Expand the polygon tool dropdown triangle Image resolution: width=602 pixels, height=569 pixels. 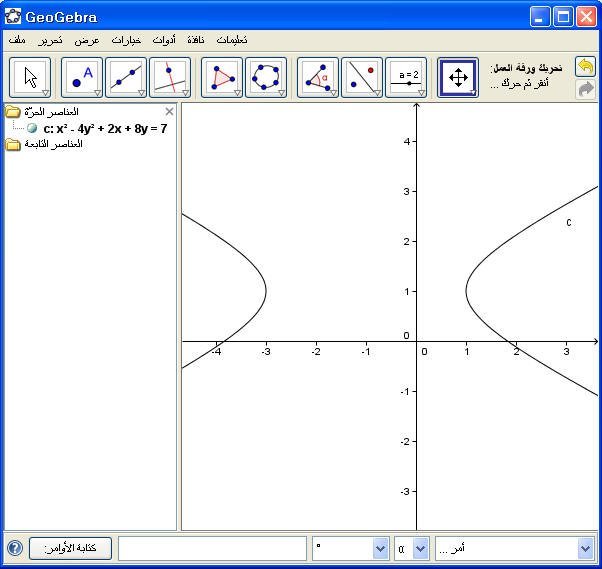tap(237, 93)
